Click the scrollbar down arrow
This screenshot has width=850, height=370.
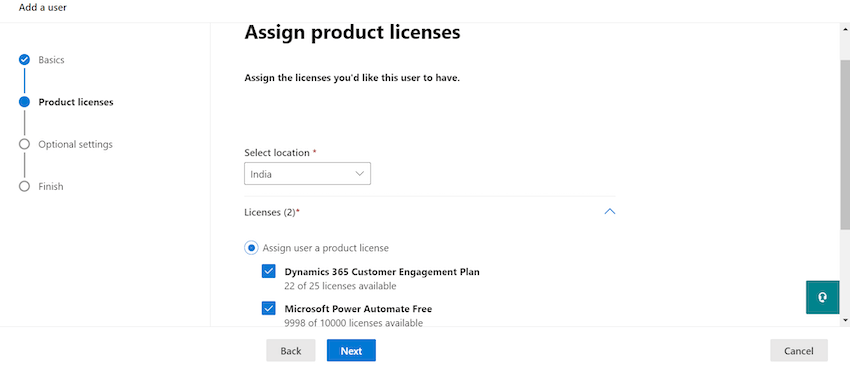point(845,320)
